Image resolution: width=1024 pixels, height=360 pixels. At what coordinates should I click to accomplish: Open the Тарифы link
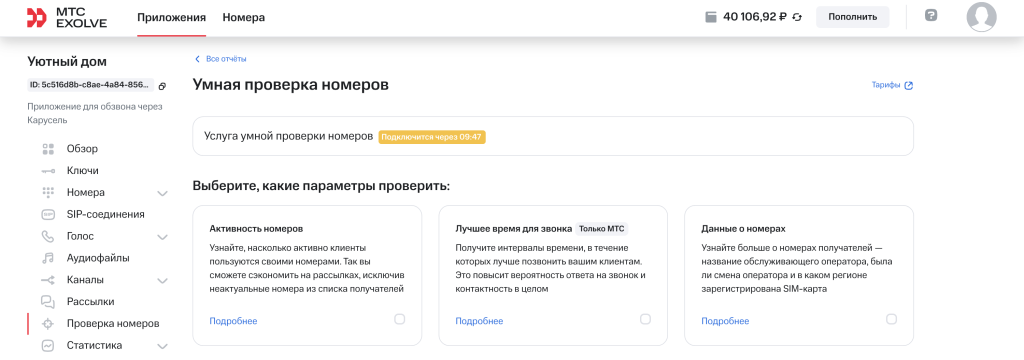pyautogui.click(x=886, y=86)
